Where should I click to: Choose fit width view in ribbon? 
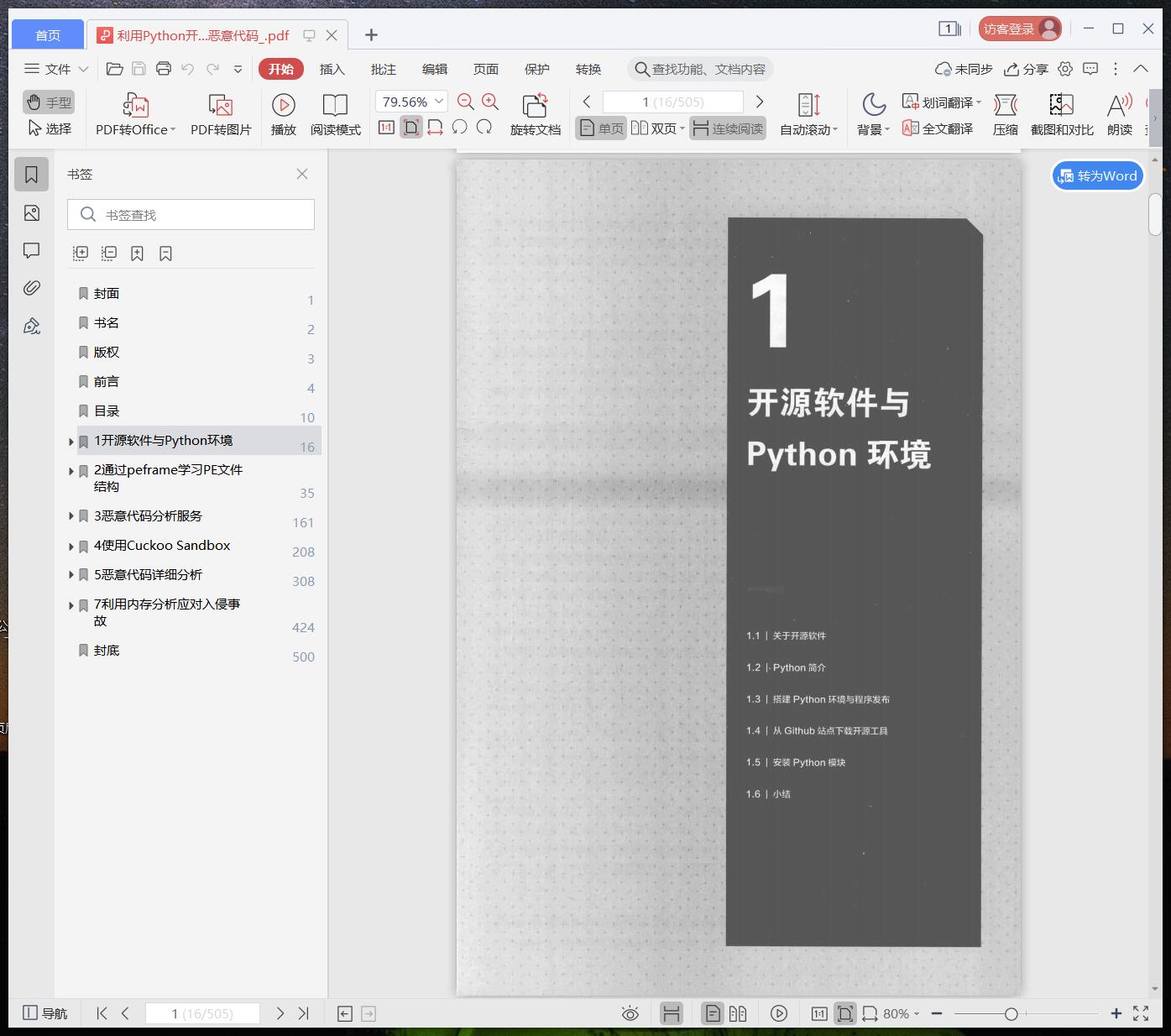[x=435, y=128]
